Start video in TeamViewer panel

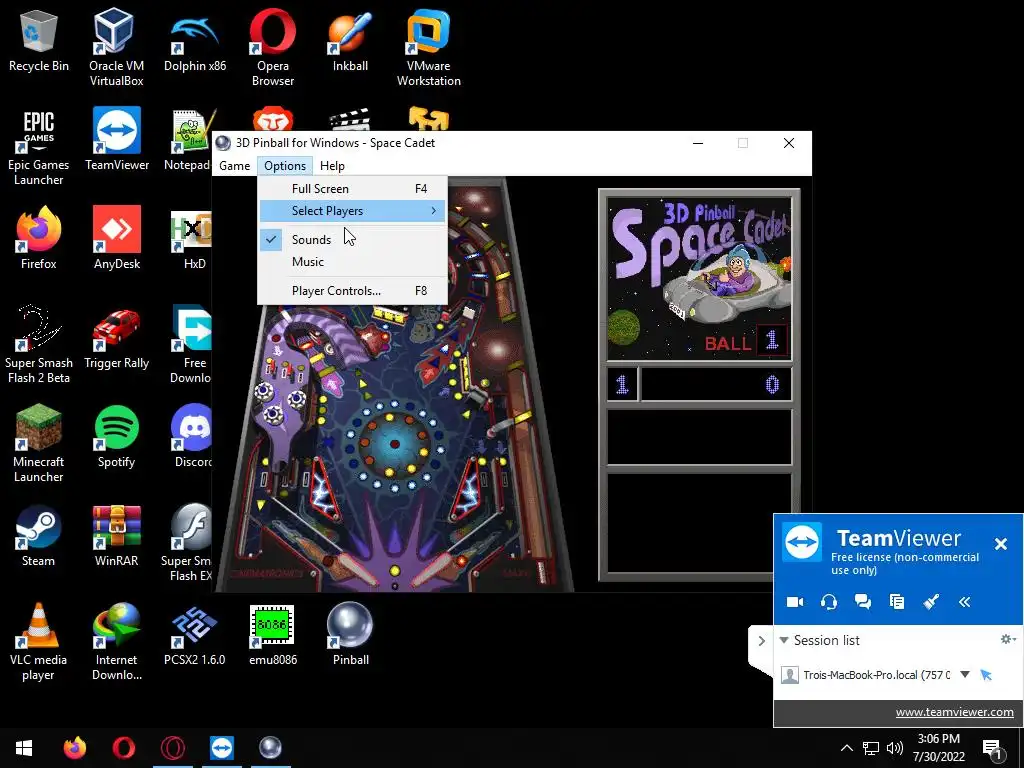tap(795, 602)
